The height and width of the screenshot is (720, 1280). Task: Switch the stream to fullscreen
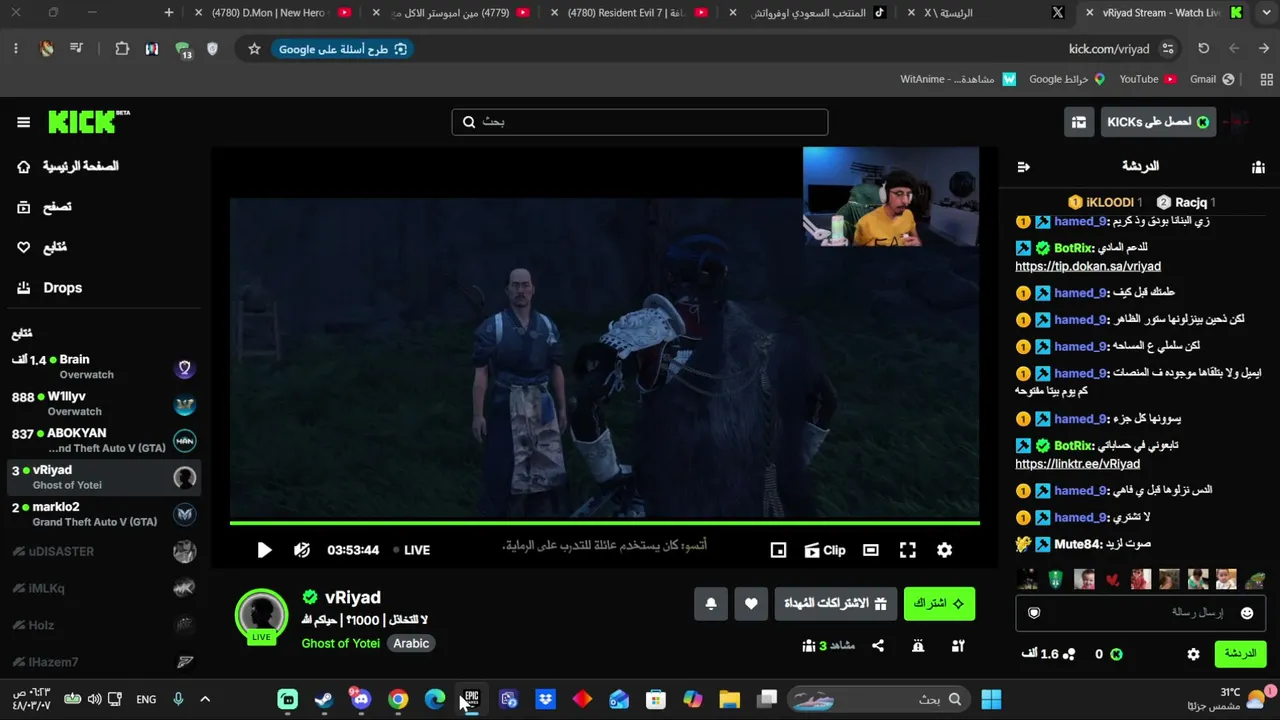(x=908, y=550)
